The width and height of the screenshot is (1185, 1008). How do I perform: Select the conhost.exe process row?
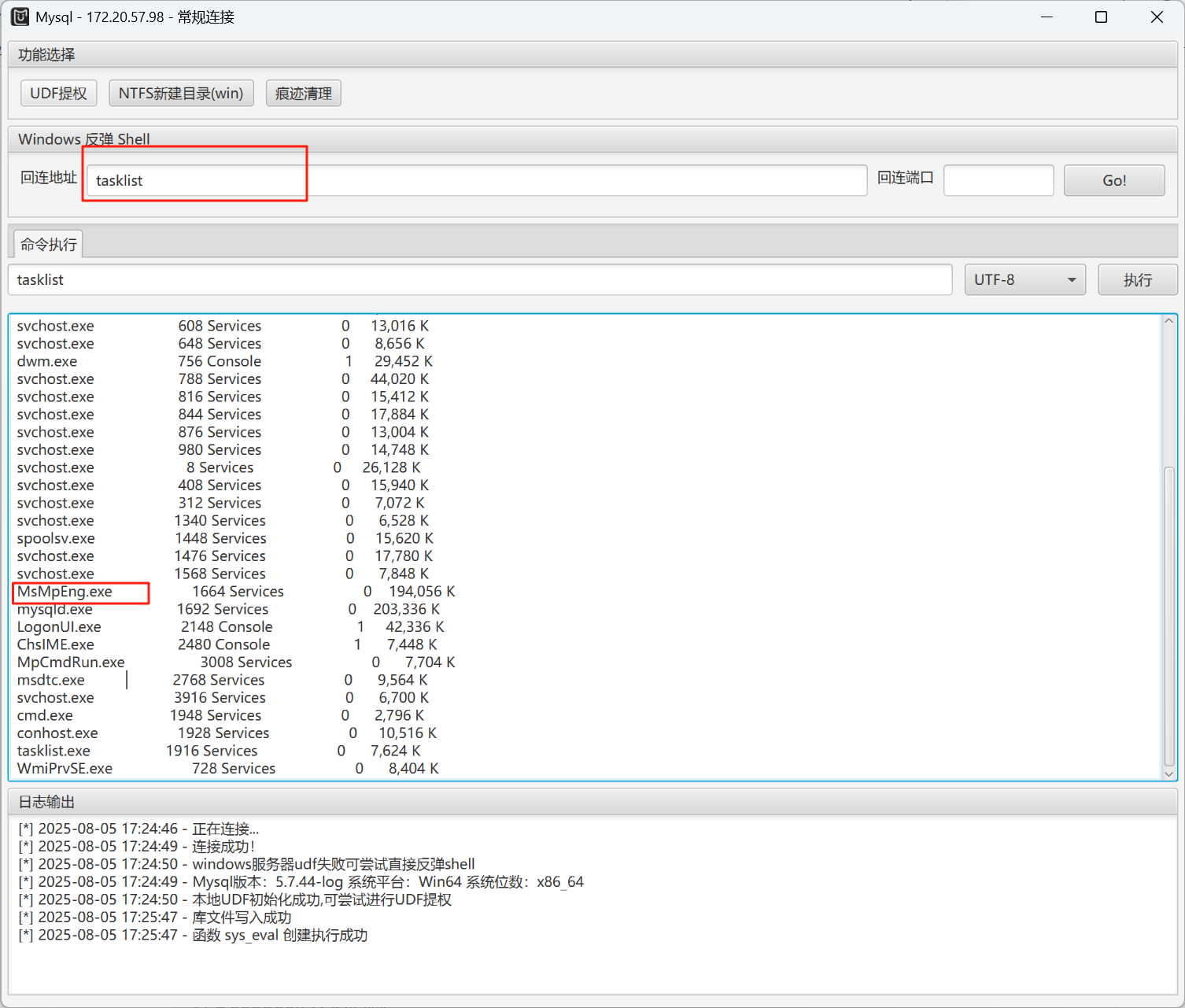(227, 733)
